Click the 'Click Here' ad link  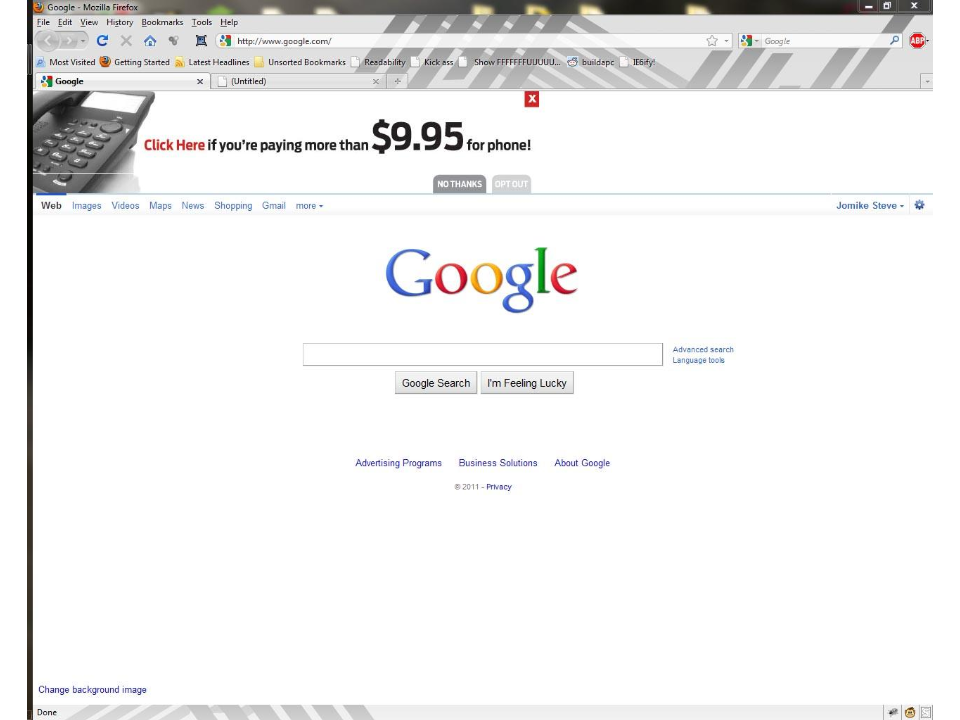[174, 145]
